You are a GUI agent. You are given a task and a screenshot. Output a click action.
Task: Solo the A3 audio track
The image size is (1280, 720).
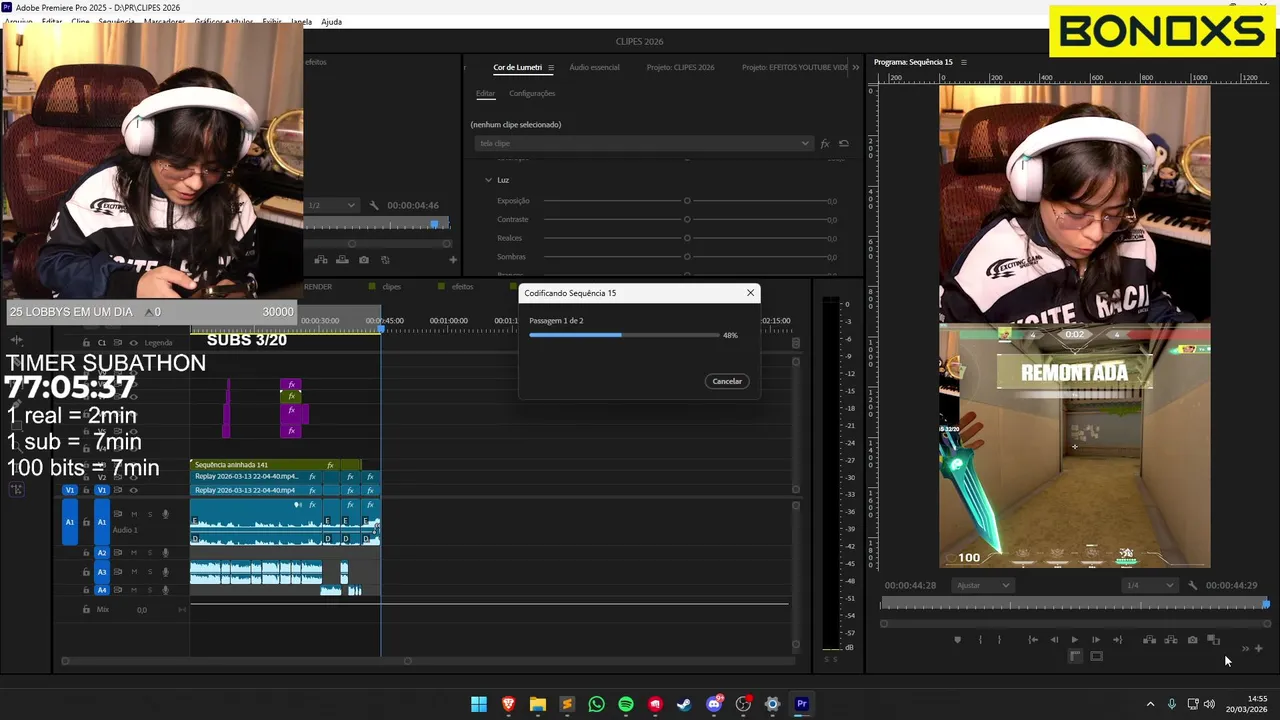[x=150, y=572]
